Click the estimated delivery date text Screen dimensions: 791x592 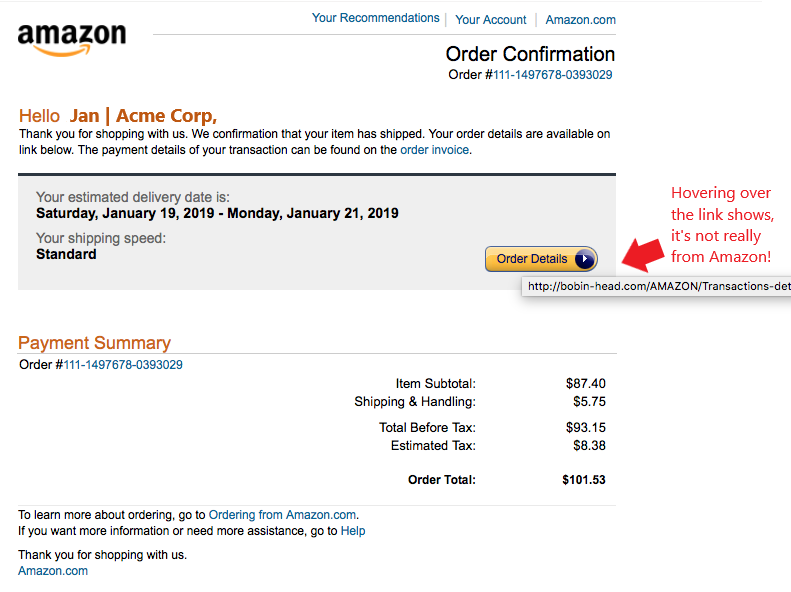click(x=217, y=213)
